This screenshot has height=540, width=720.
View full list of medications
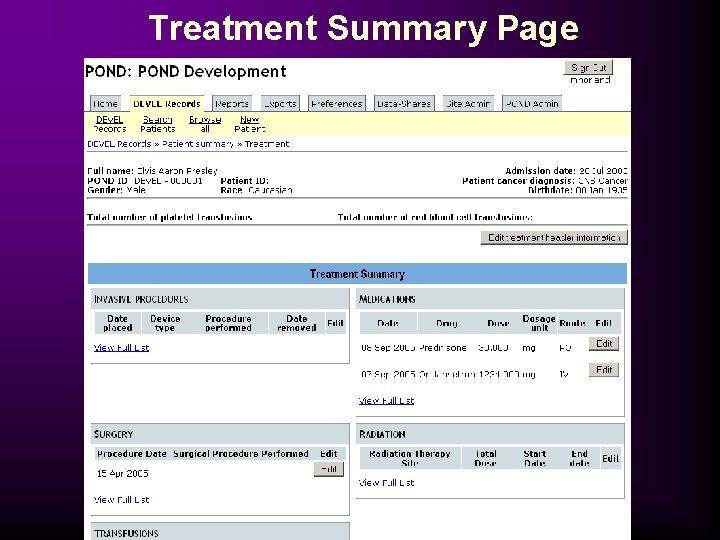(386, 400)
